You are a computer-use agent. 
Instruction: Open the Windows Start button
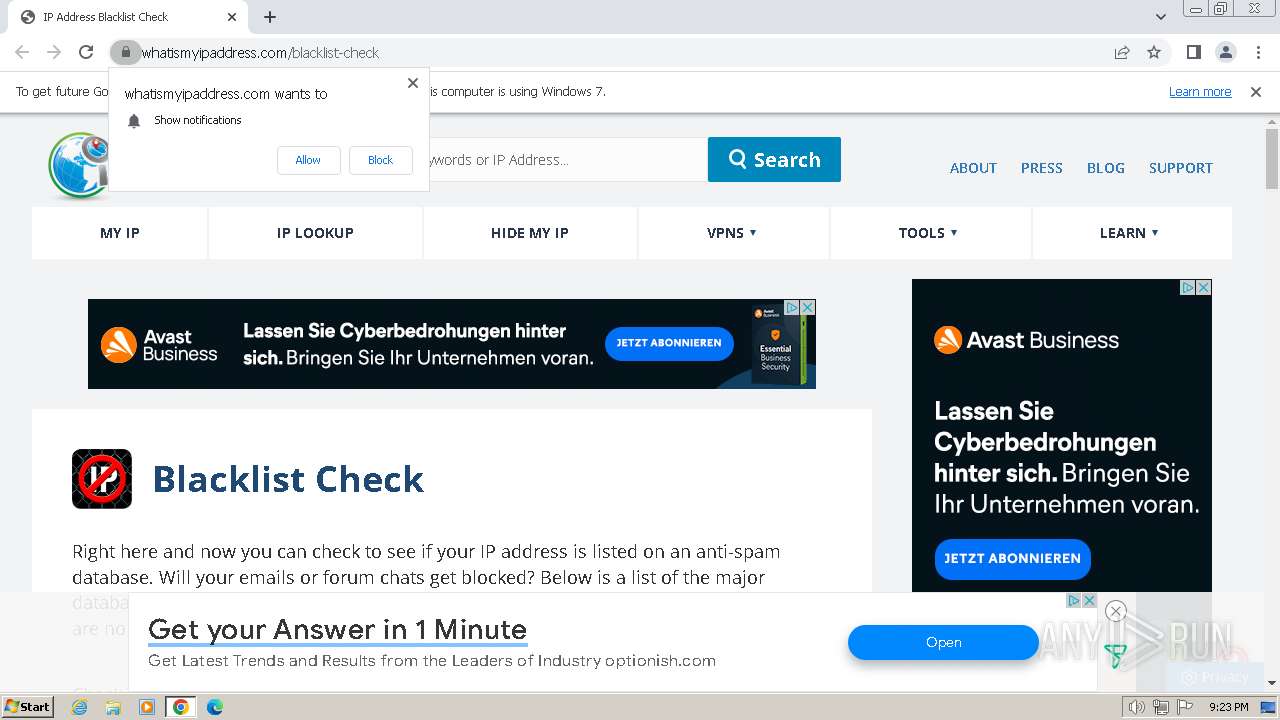28,707
